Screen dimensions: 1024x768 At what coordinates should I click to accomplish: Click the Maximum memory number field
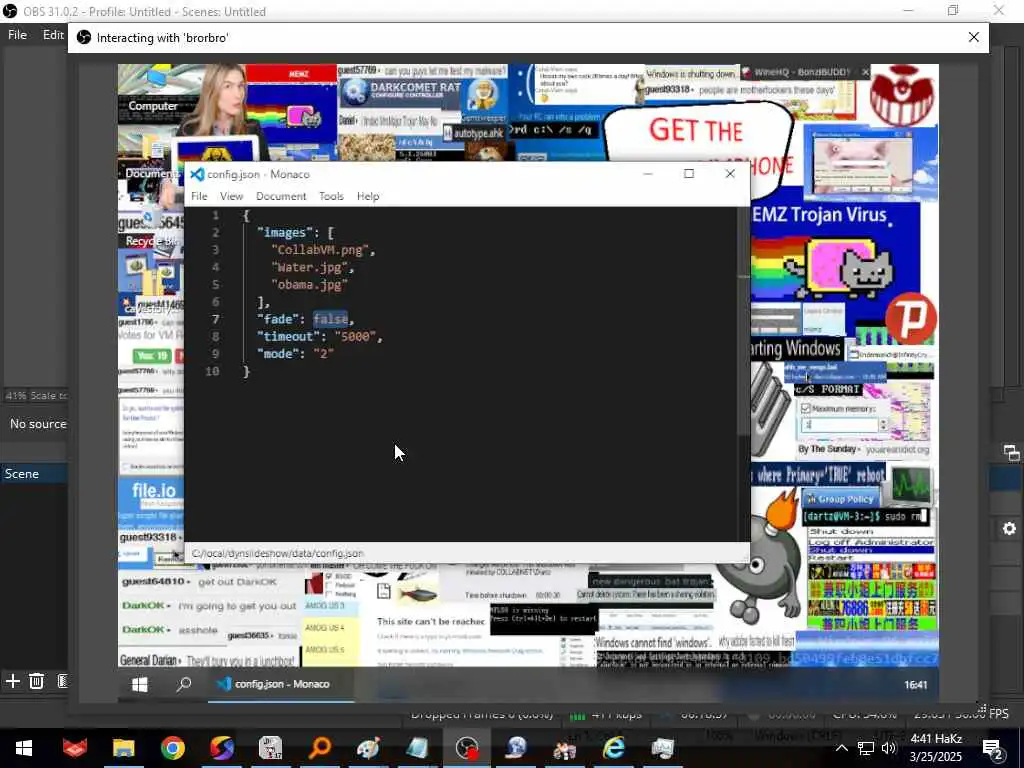pyautogui.click(x=839, y=424)
